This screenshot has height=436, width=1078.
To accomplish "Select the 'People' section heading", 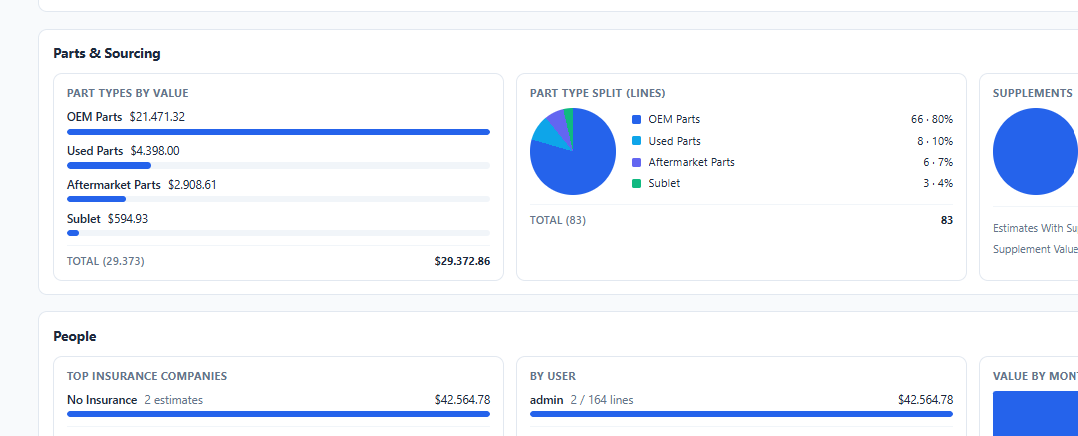I will coord(74,336).
